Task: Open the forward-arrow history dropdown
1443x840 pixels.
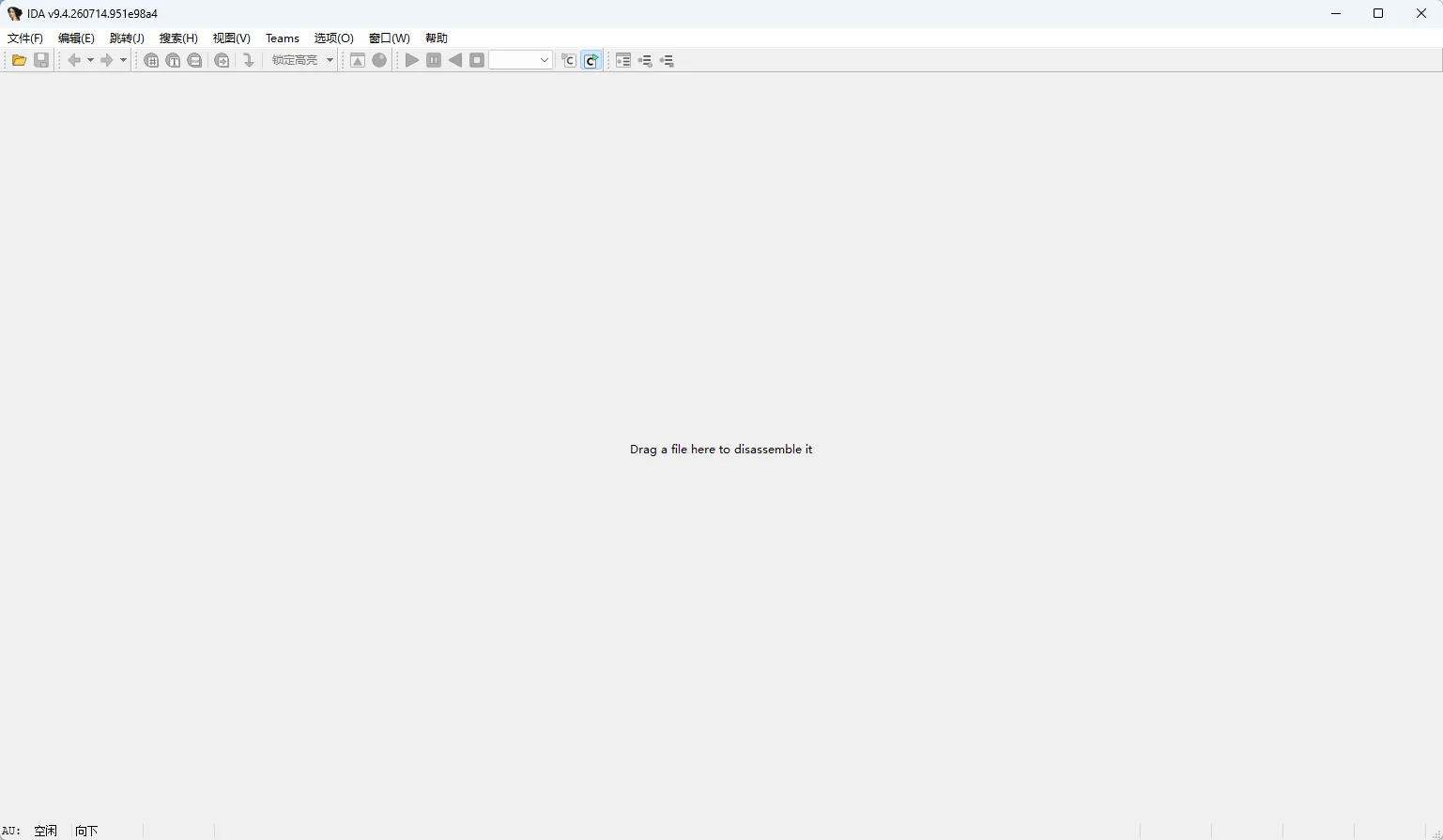Action: (x=123, y=60)
